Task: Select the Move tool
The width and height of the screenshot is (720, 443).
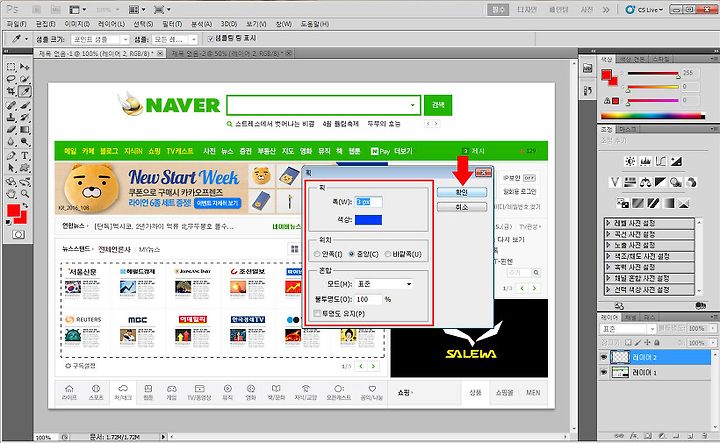Action: tap(25, 67)
